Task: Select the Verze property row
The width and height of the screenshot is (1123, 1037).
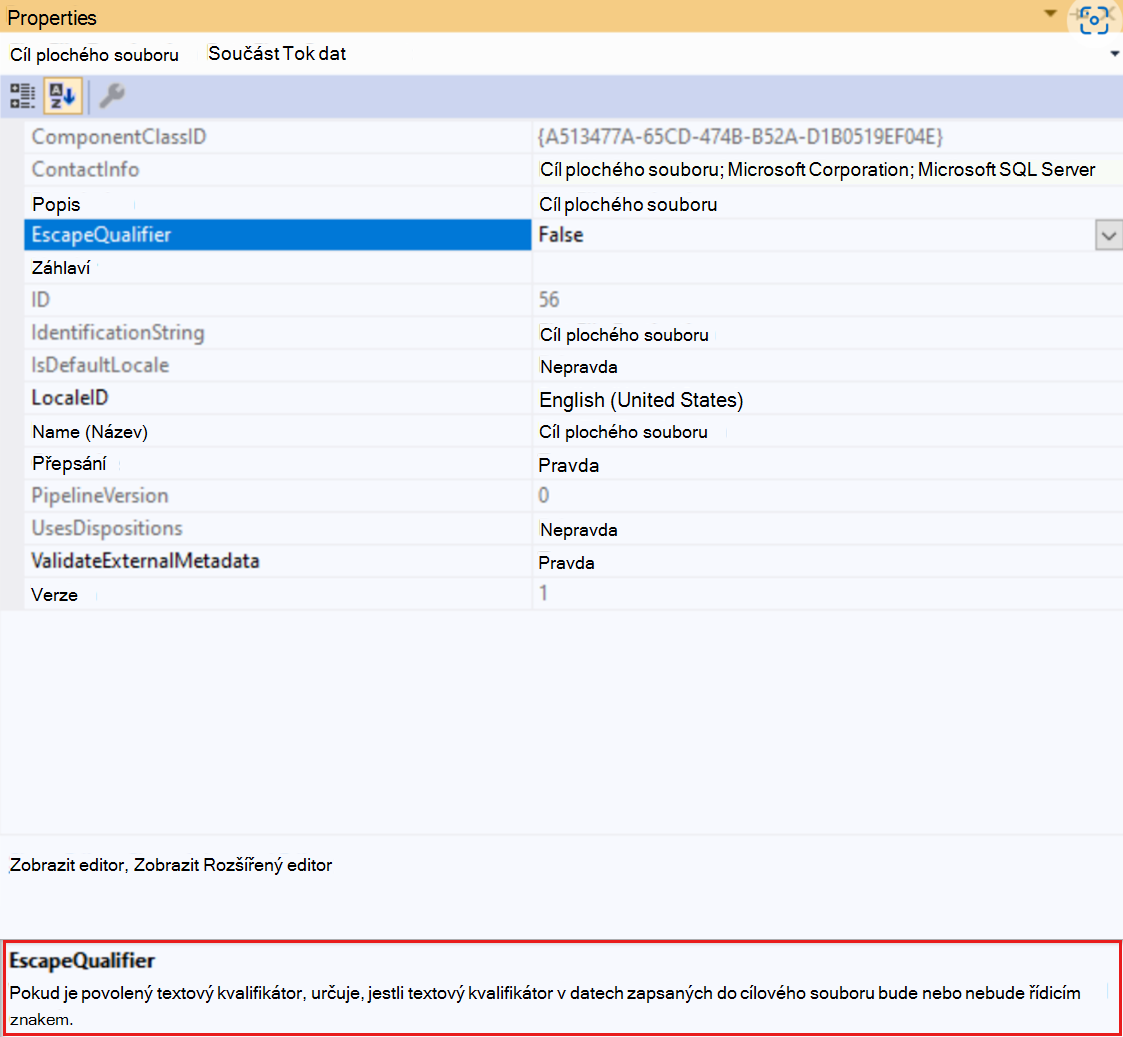Action: (573, 594)
